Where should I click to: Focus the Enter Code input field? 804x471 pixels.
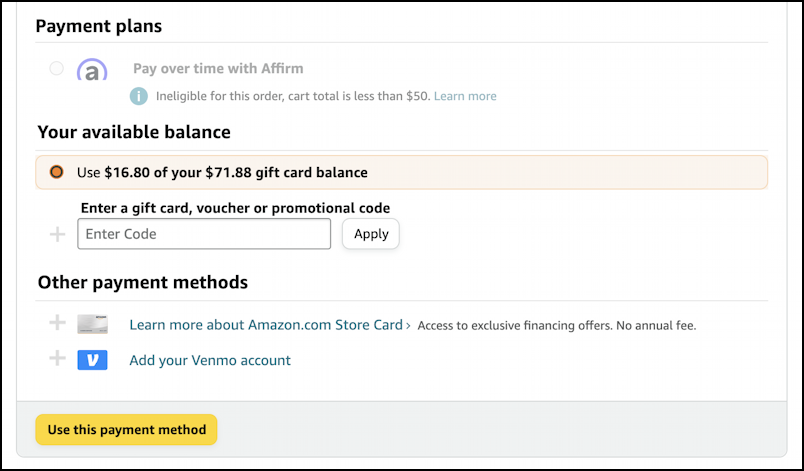pos(204,234)
